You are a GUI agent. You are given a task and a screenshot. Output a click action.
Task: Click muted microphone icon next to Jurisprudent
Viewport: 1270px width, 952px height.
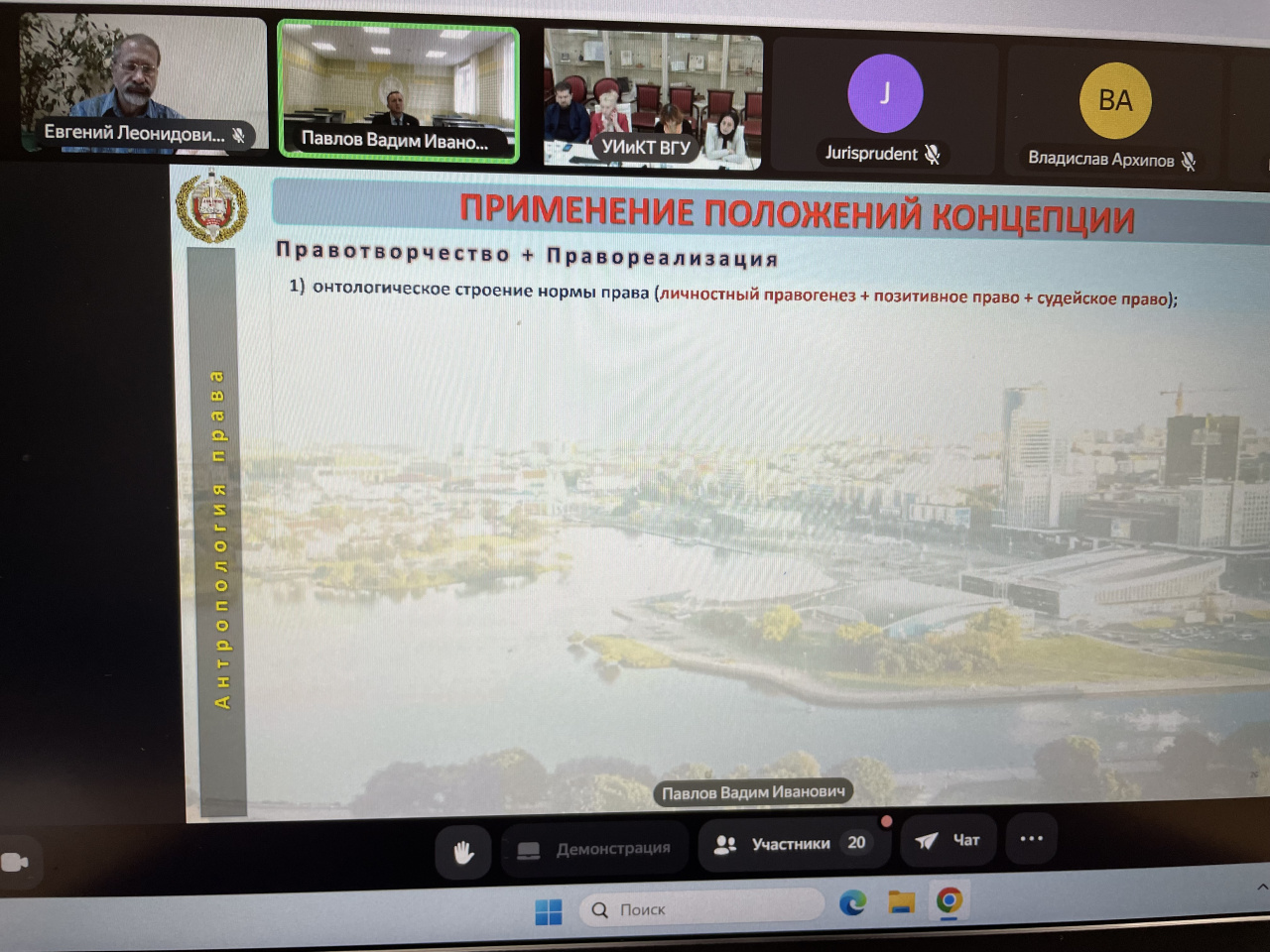click(932, 154)
